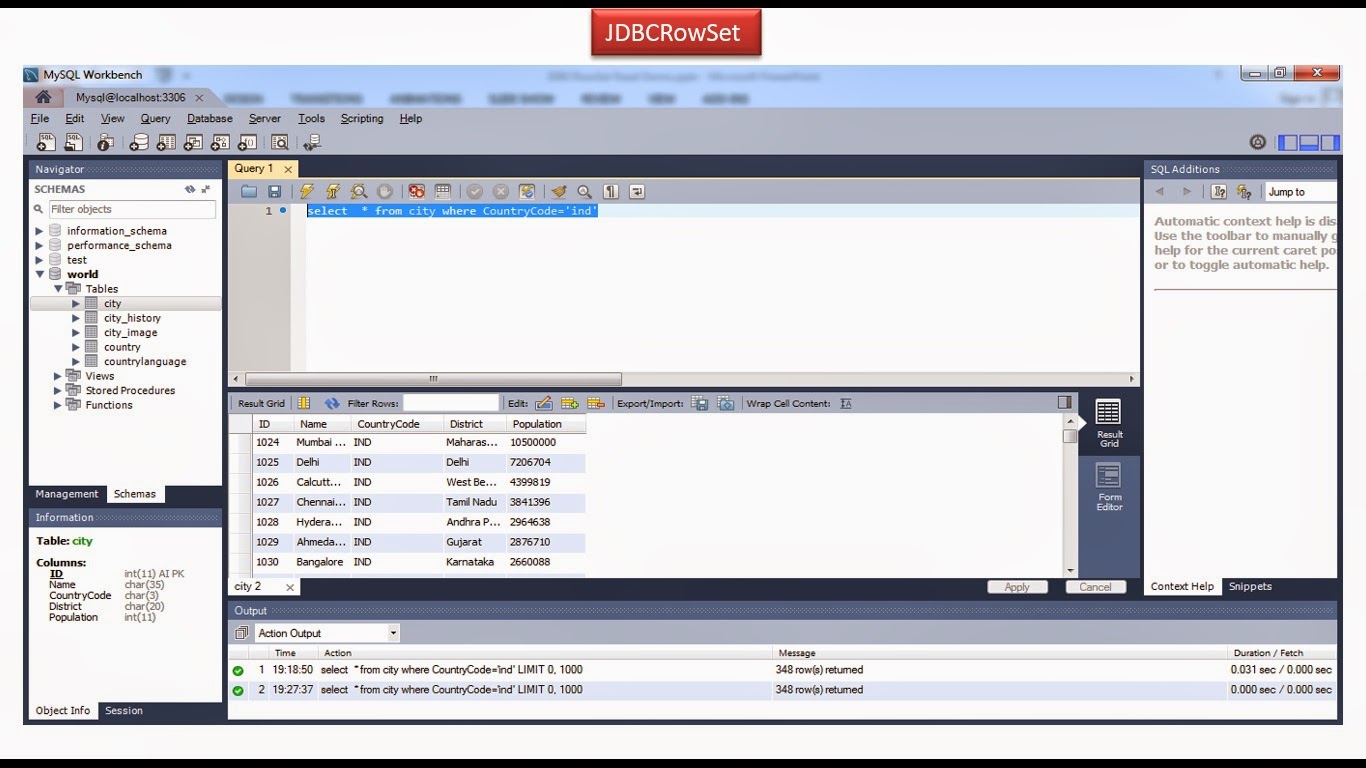This screenshot has width=1366, height=768.
Task: Rollback transaction X icon
Action: coord(501,191)
